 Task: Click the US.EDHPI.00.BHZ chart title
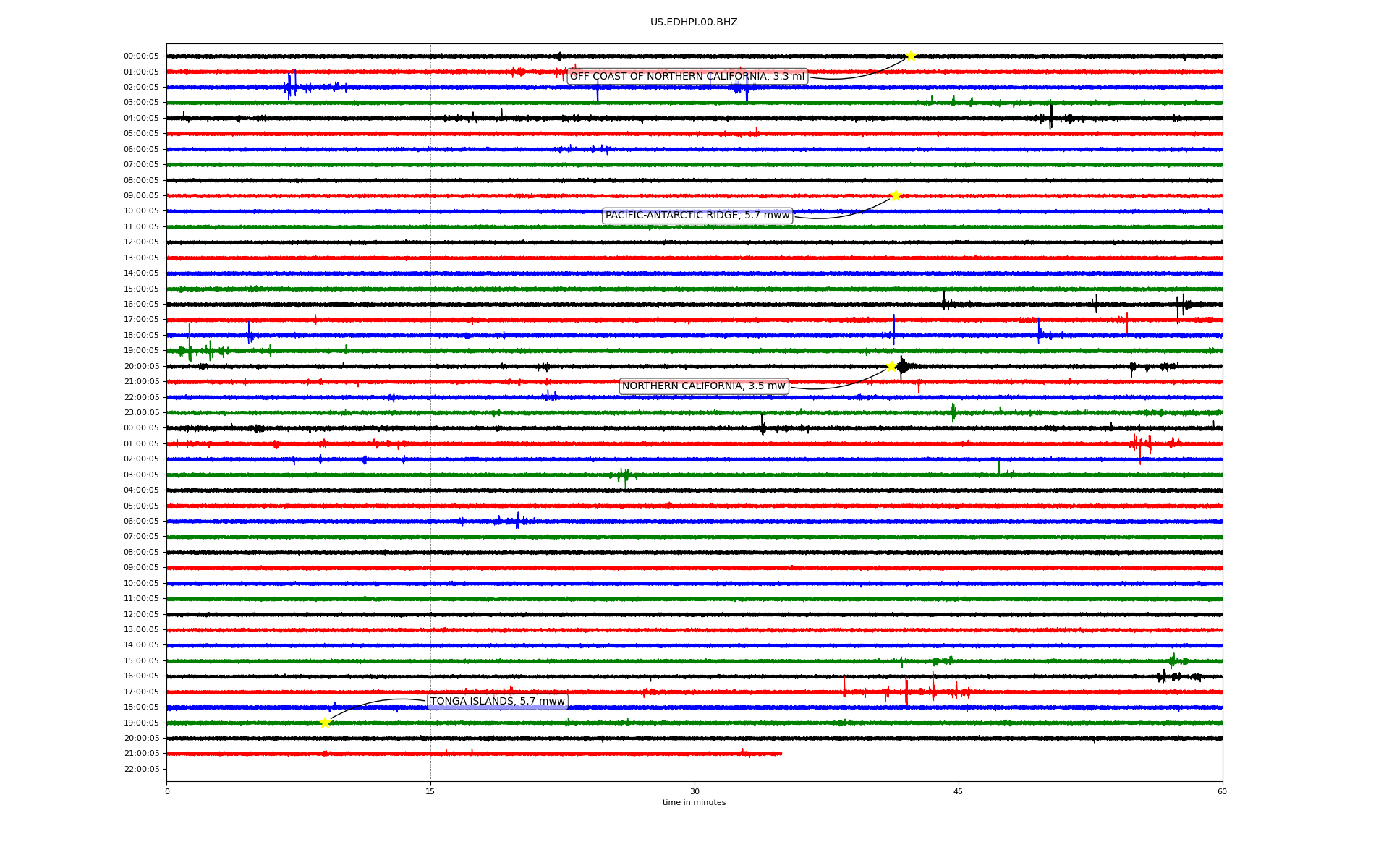694,22
